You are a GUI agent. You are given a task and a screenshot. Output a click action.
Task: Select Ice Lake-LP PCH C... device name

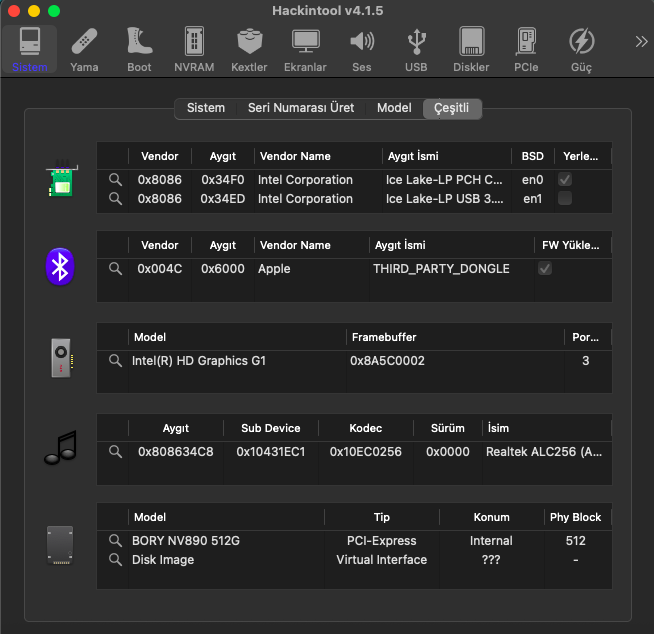(444, 180)
